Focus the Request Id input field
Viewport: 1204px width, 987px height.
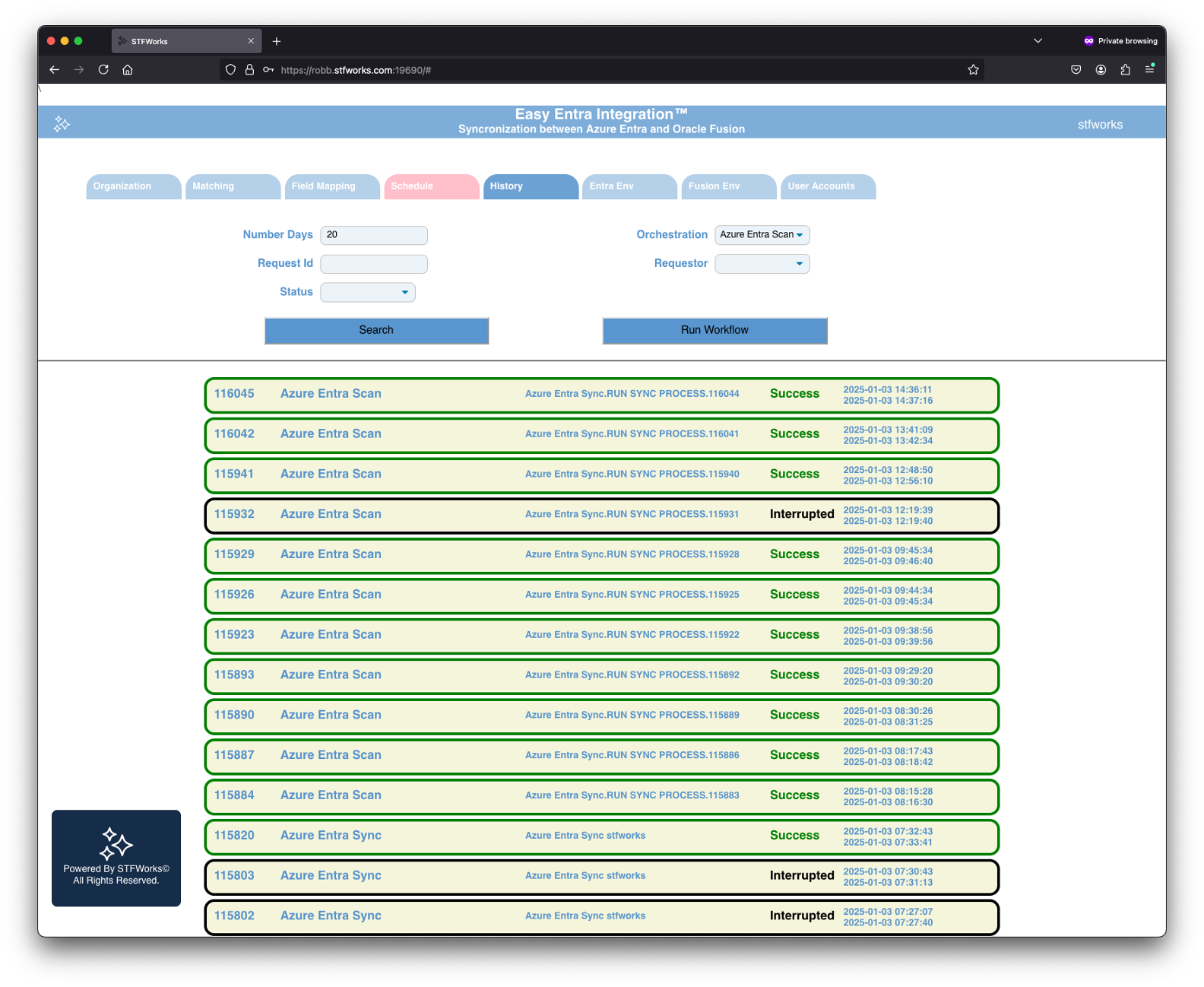374,264
